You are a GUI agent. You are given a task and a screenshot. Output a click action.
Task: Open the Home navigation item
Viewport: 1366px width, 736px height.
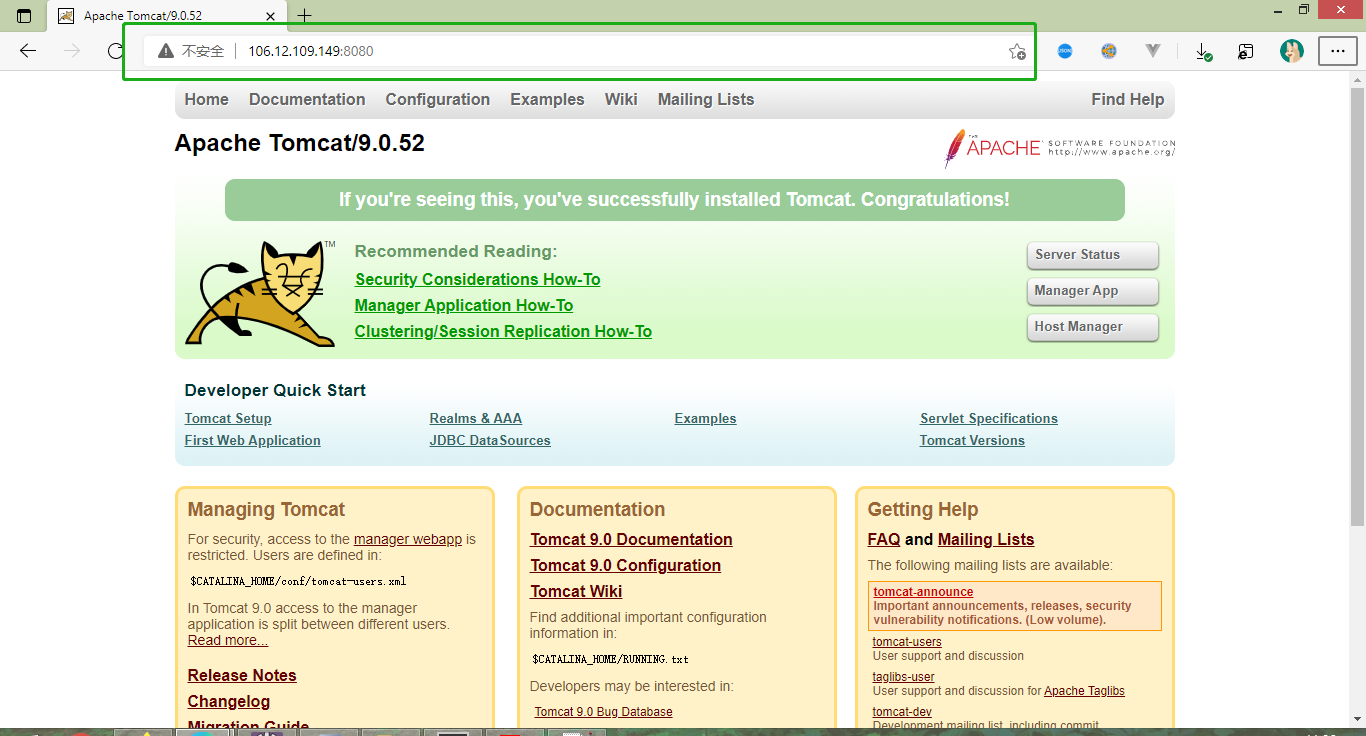tap(206, 99)
